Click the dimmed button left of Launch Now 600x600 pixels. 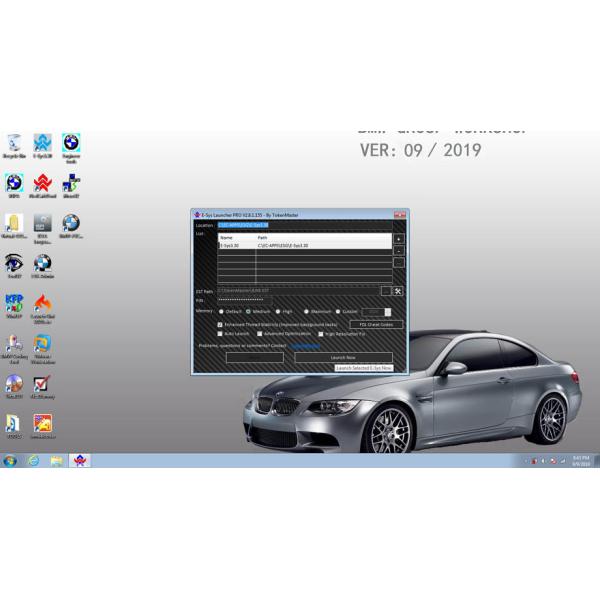(x=255, y=357)
